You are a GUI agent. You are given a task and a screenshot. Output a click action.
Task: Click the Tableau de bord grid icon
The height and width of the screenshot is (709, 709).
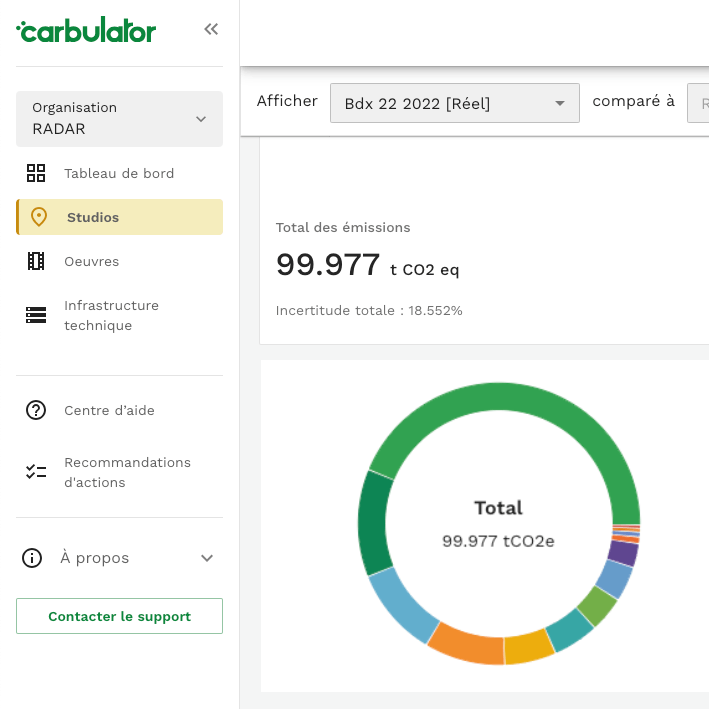tap(36, 173)
